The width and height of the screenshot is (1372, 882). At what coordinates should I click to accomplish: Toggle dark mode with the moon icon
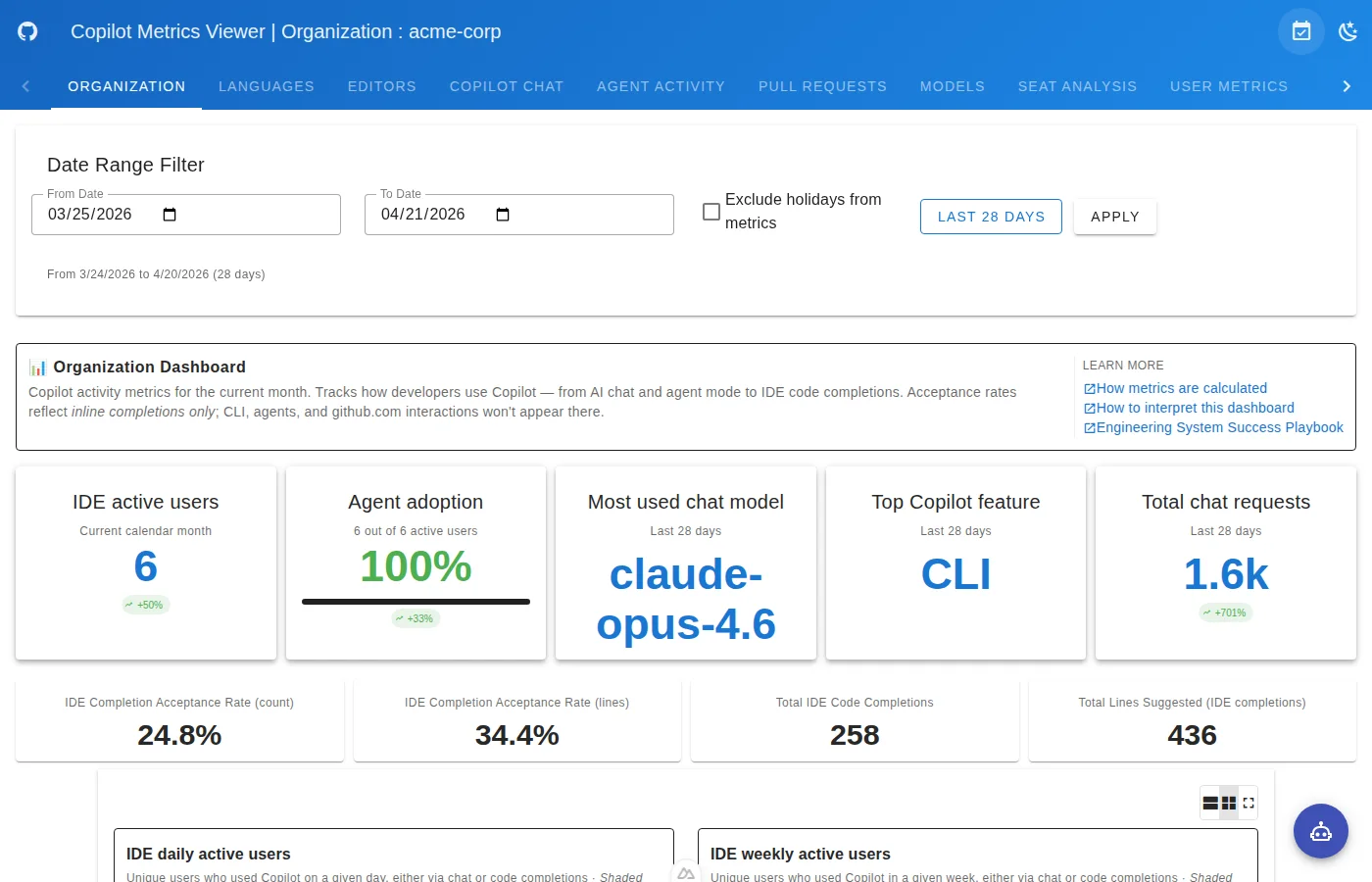coord(1348,31)
